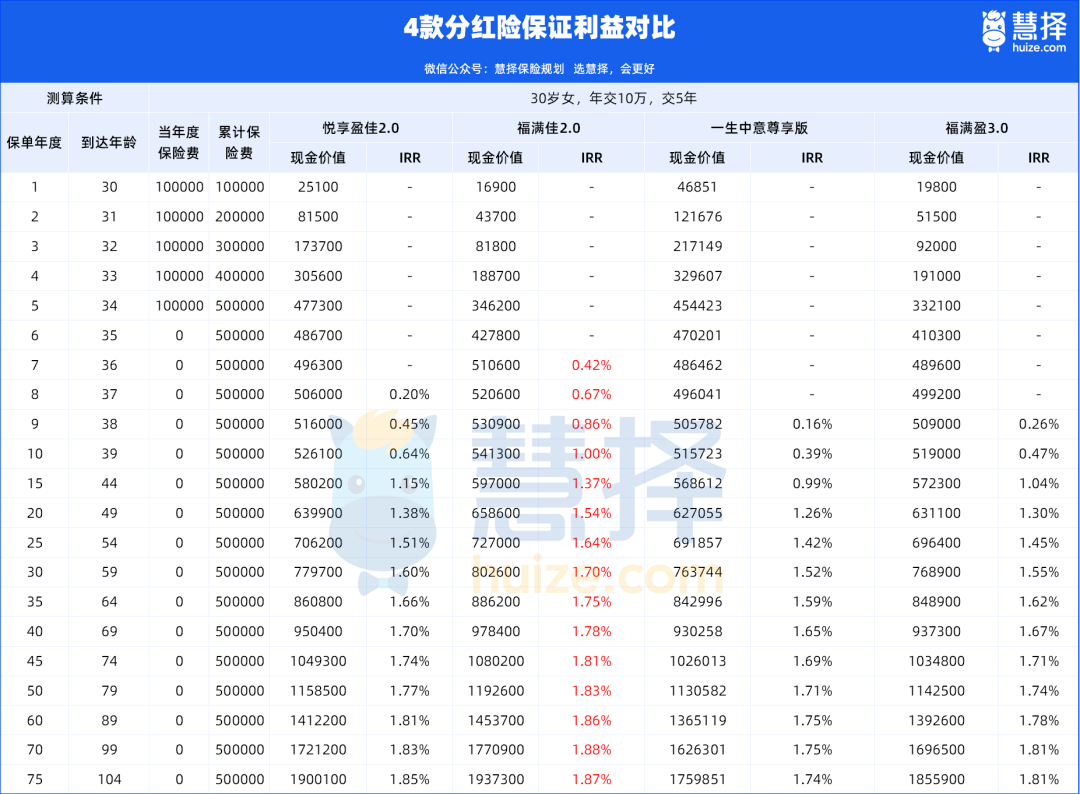Click the 慧择 cow mascot logo icon

tap(991, 28)
